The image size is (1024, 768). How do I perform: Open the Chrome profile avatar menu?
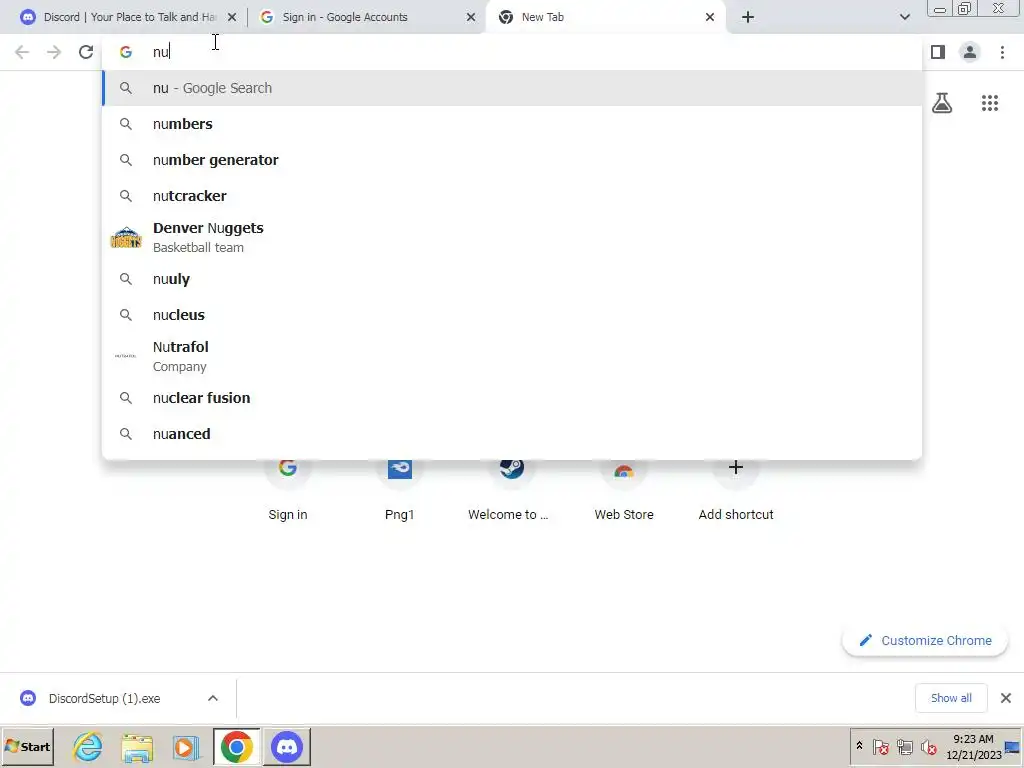tap(970, 52)
